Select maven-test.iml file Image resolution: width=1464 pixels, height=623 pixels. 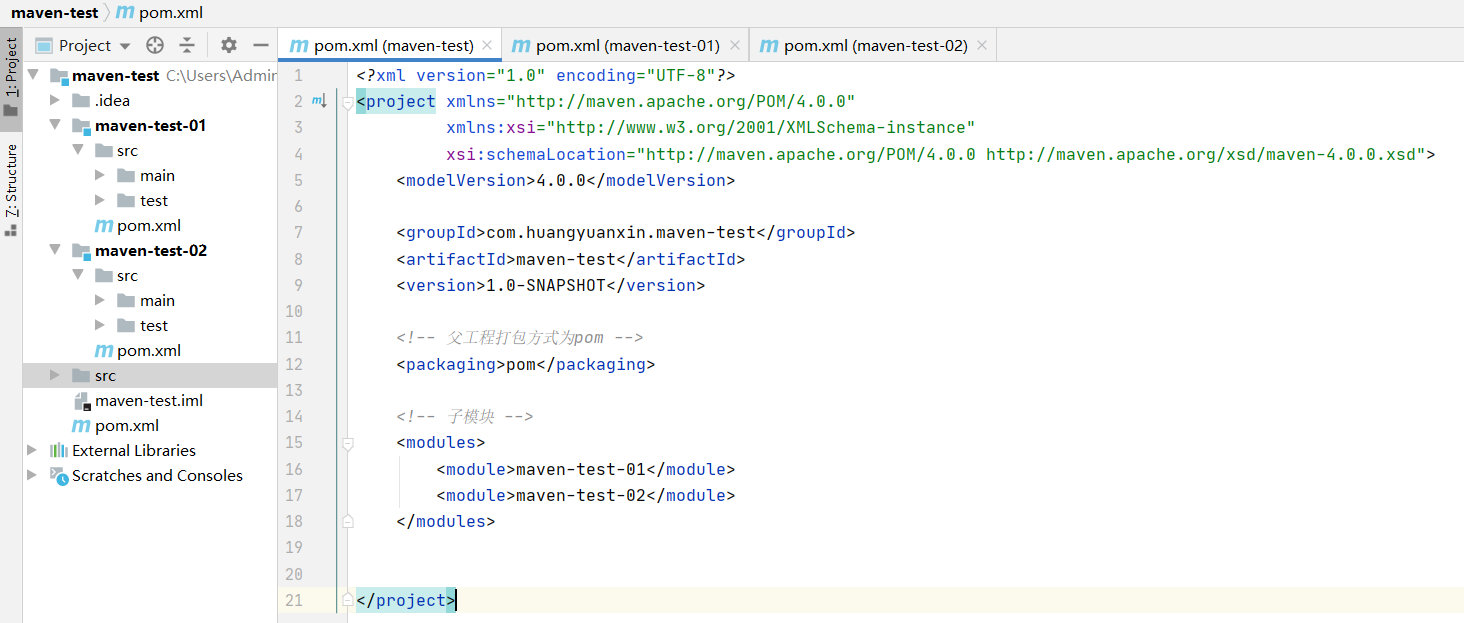[x=149, y=400]
